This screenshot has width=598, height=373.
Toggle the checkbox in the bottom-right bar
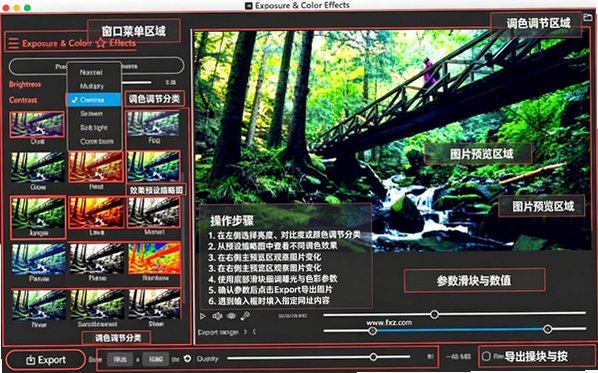pos(486,356)
